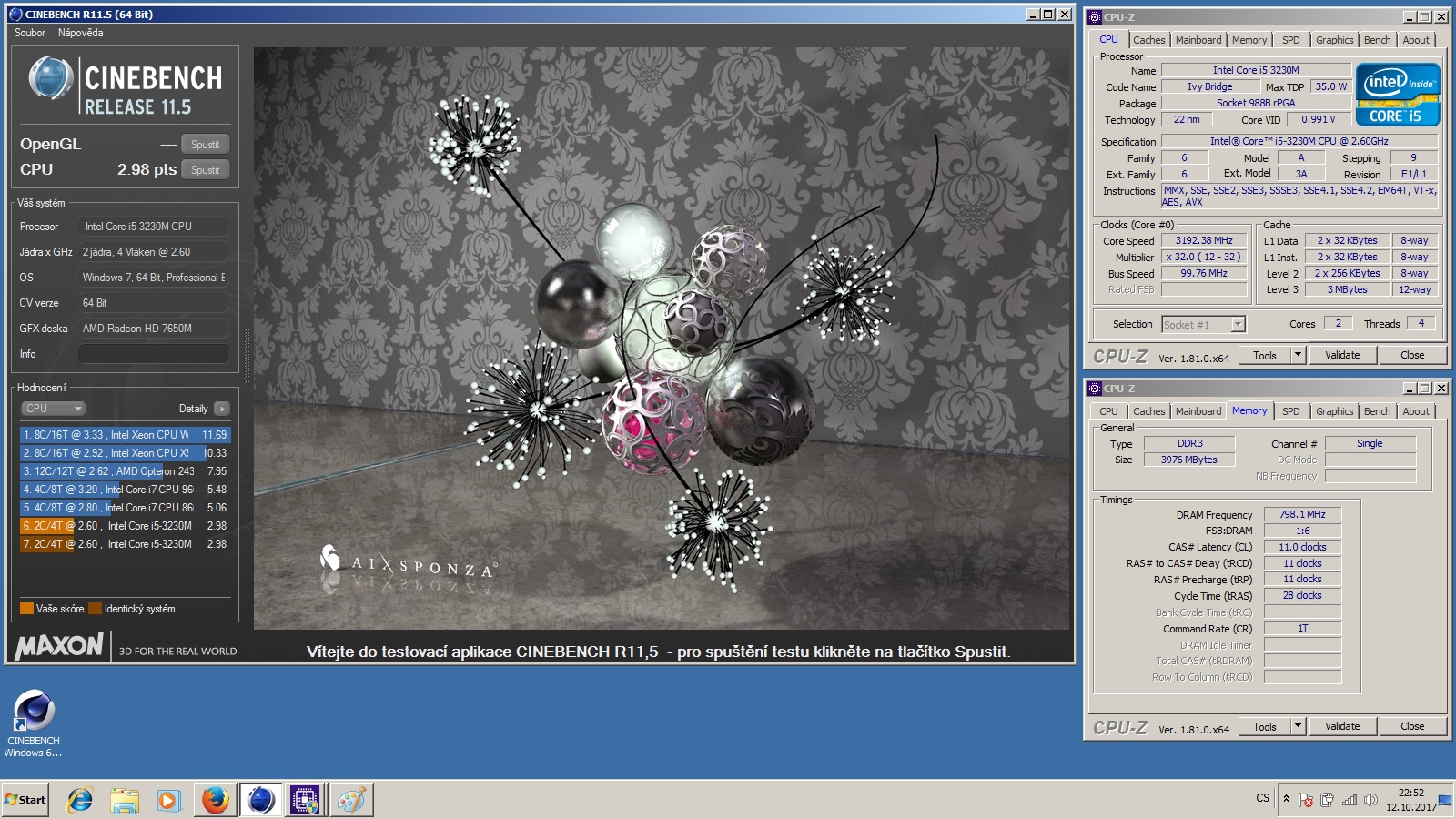Open Caches tab in top CPU-Z
The width and height of the screenshot is (1456, 819).
click(1148, 40)
